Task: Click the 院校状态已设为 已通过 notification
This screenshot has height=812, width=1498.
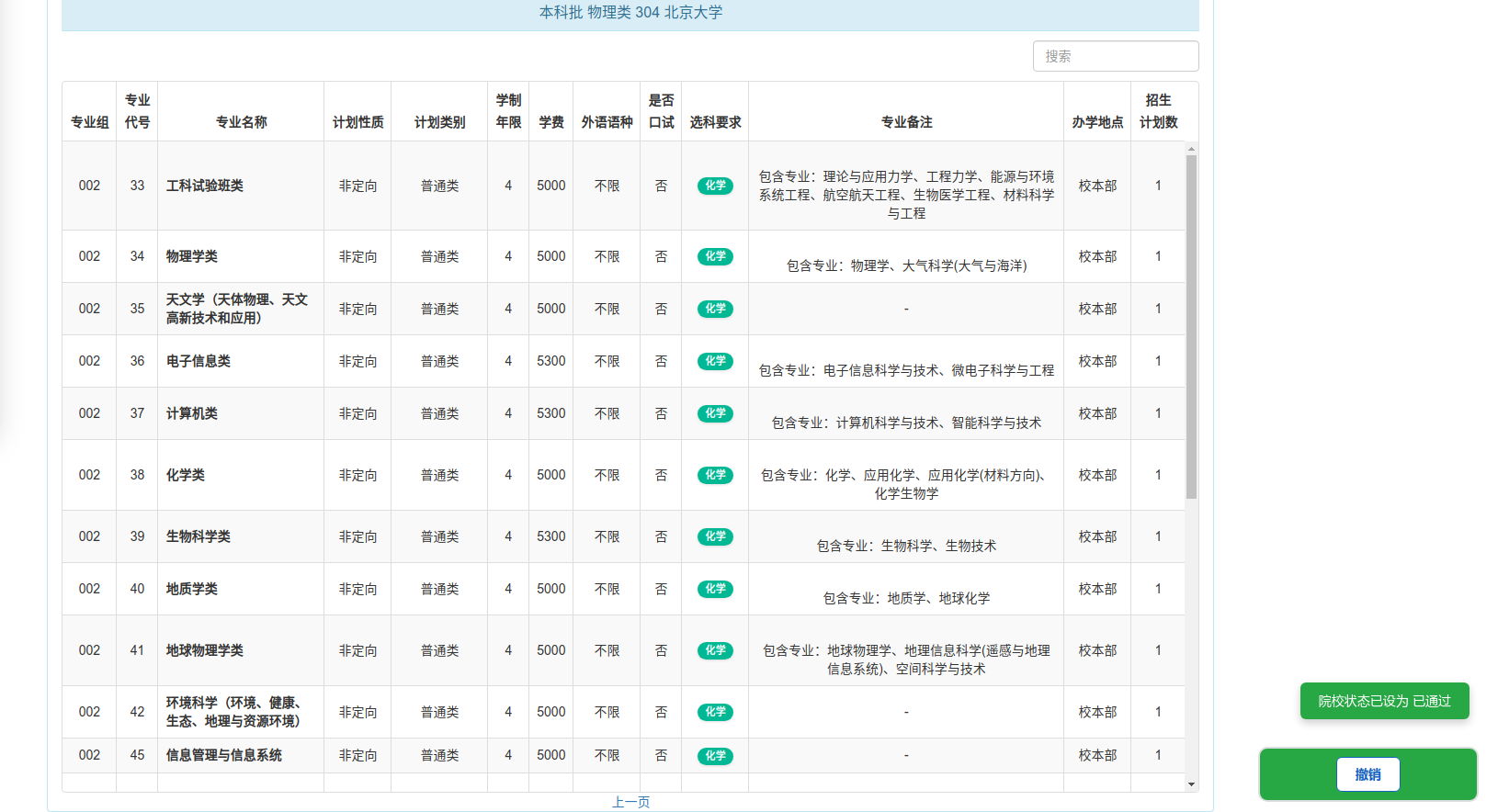Action: [1384, 701]
